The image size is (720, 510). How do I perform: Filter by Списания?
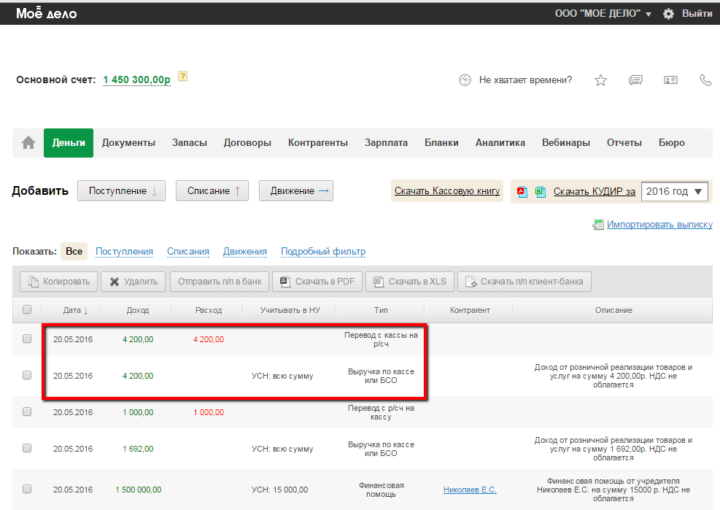coord(188,252)
